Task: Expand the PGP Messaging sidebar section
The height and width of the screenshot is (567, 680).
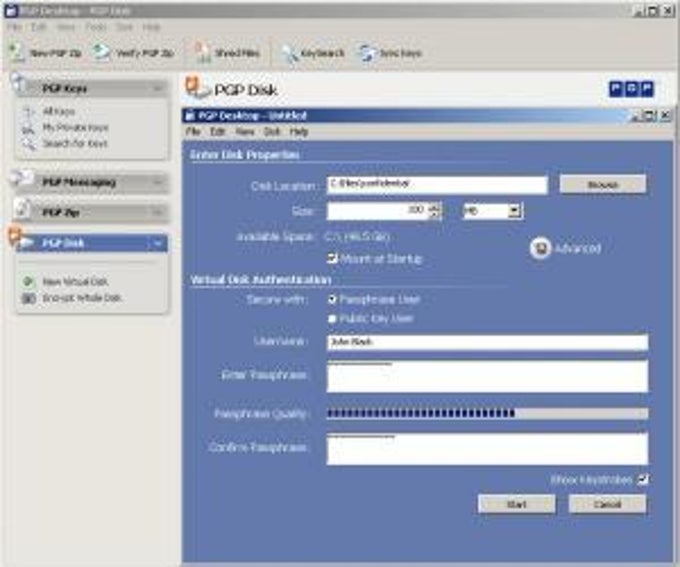Action: (157, 182)
